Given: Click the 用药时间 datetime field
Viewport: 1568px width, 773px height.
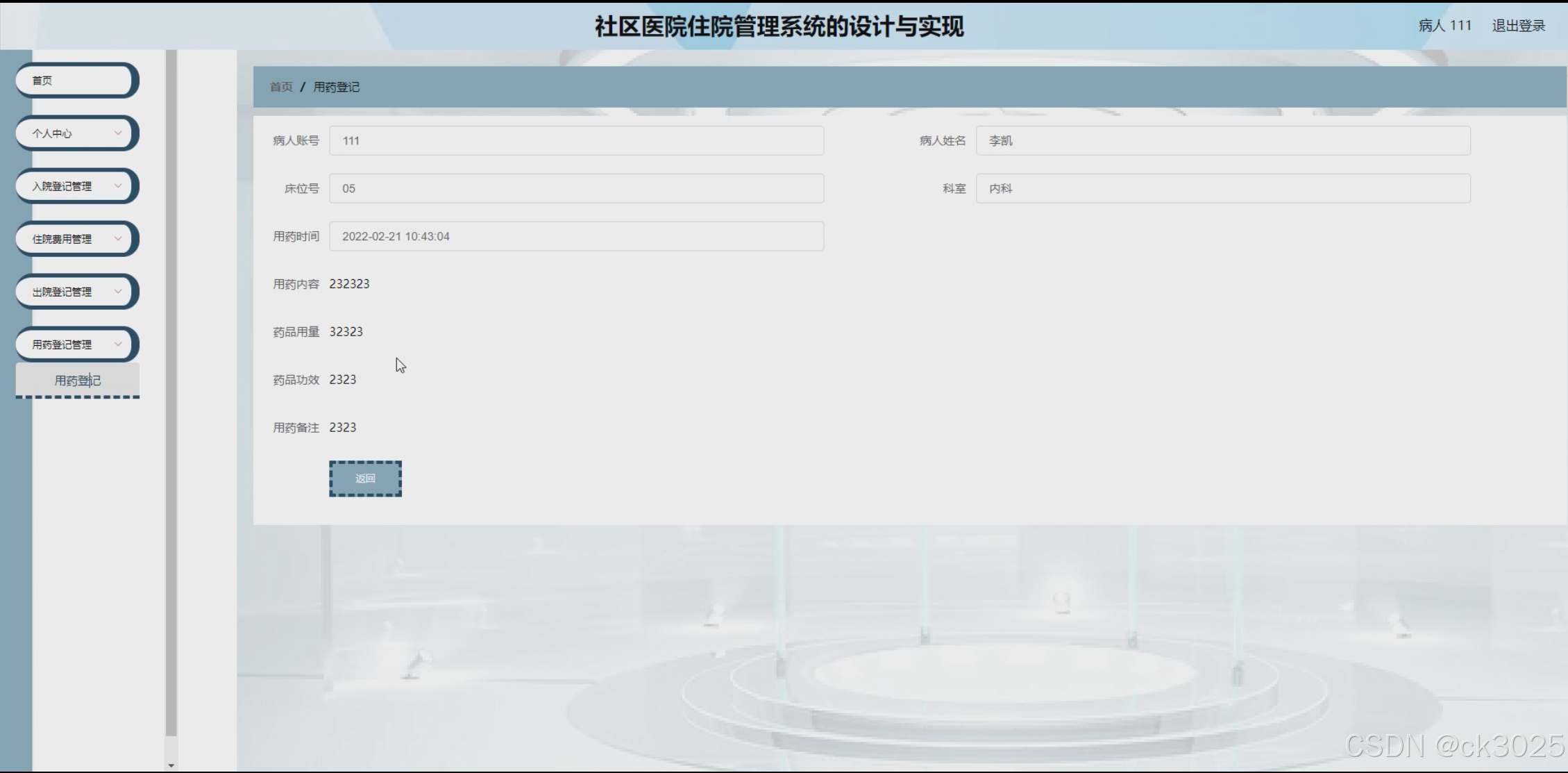Looking at the screenshot, I should click(576, 236).
